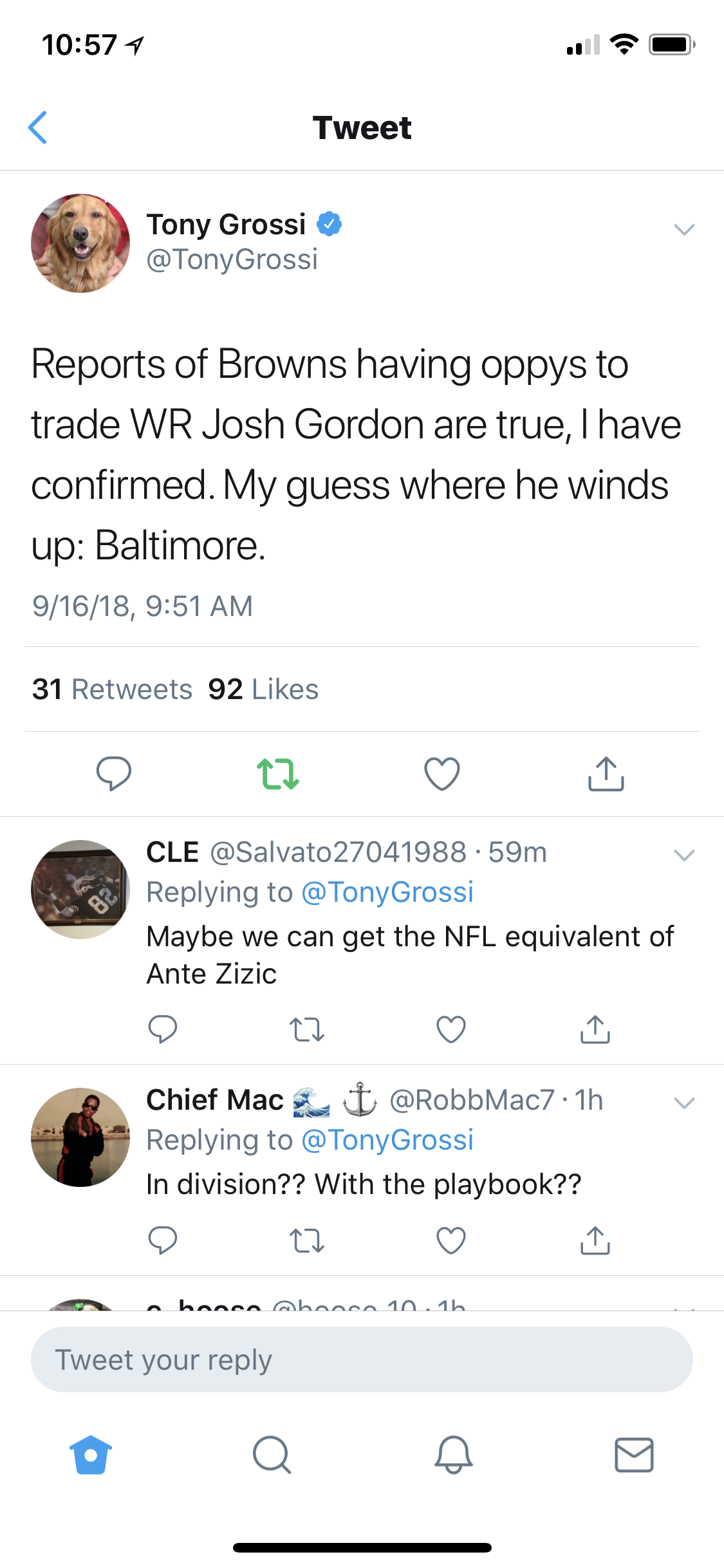The width and height of the screenshot is (724, 1568).
Task: Expand options chevron on Chief Mac's reply
Action: 684,1103
